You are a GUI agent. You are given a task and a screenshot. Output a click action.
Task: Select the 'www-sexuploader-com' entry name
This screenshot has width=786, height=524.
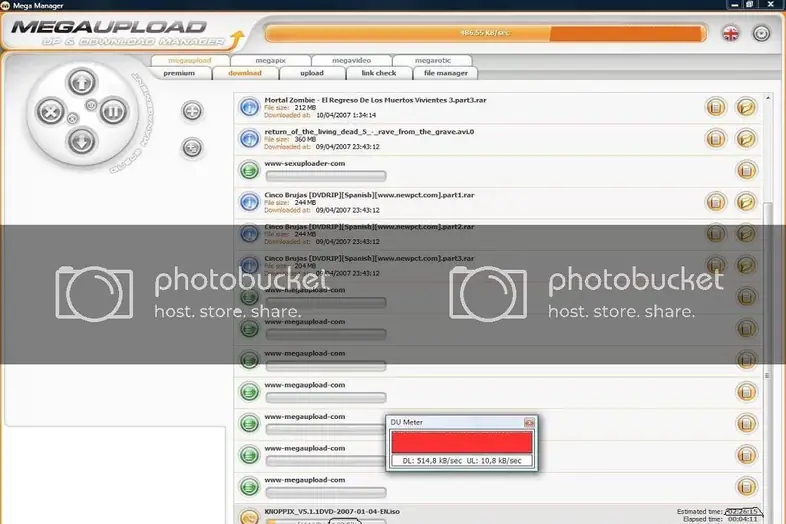(304, 163)
